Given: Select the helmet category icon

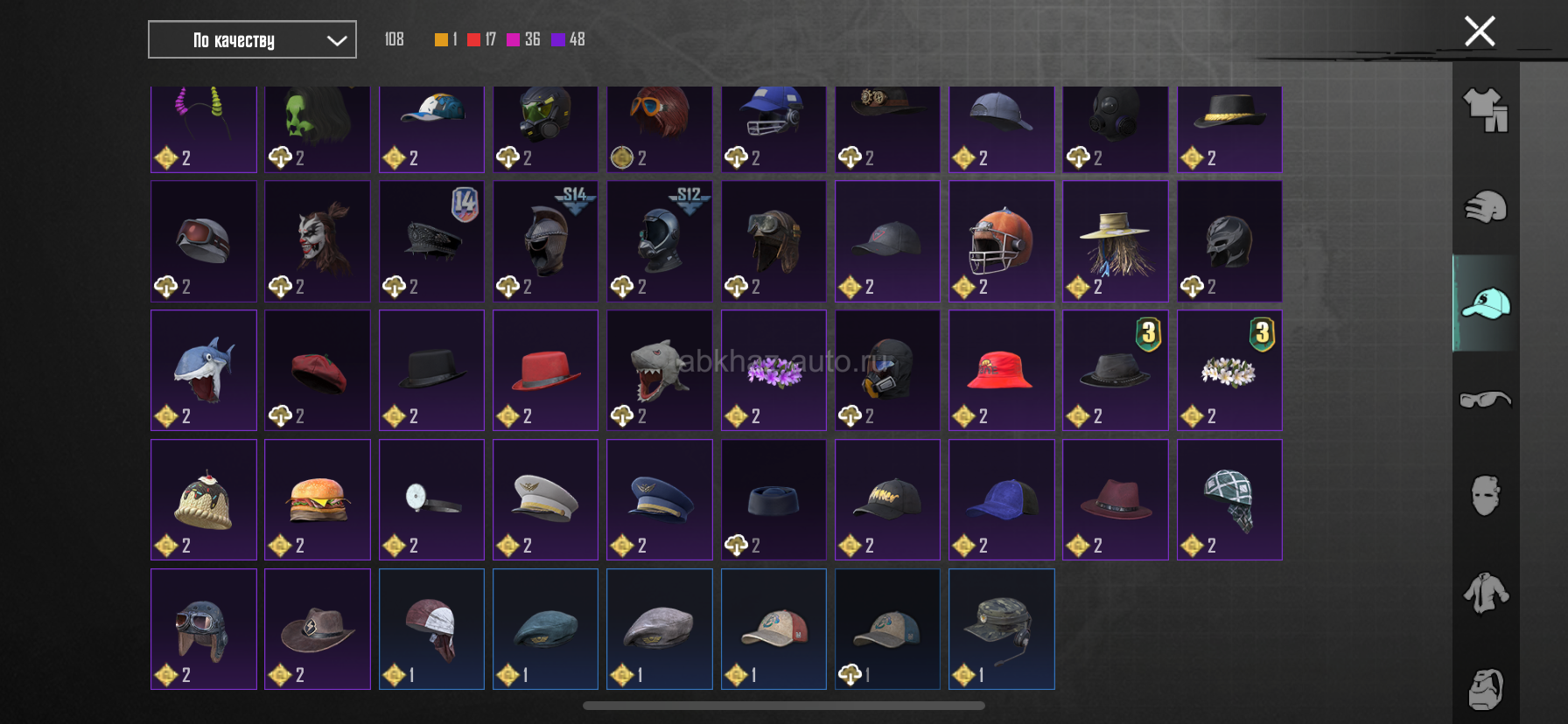Looking at the screenshot, I should click(1486, 206).
